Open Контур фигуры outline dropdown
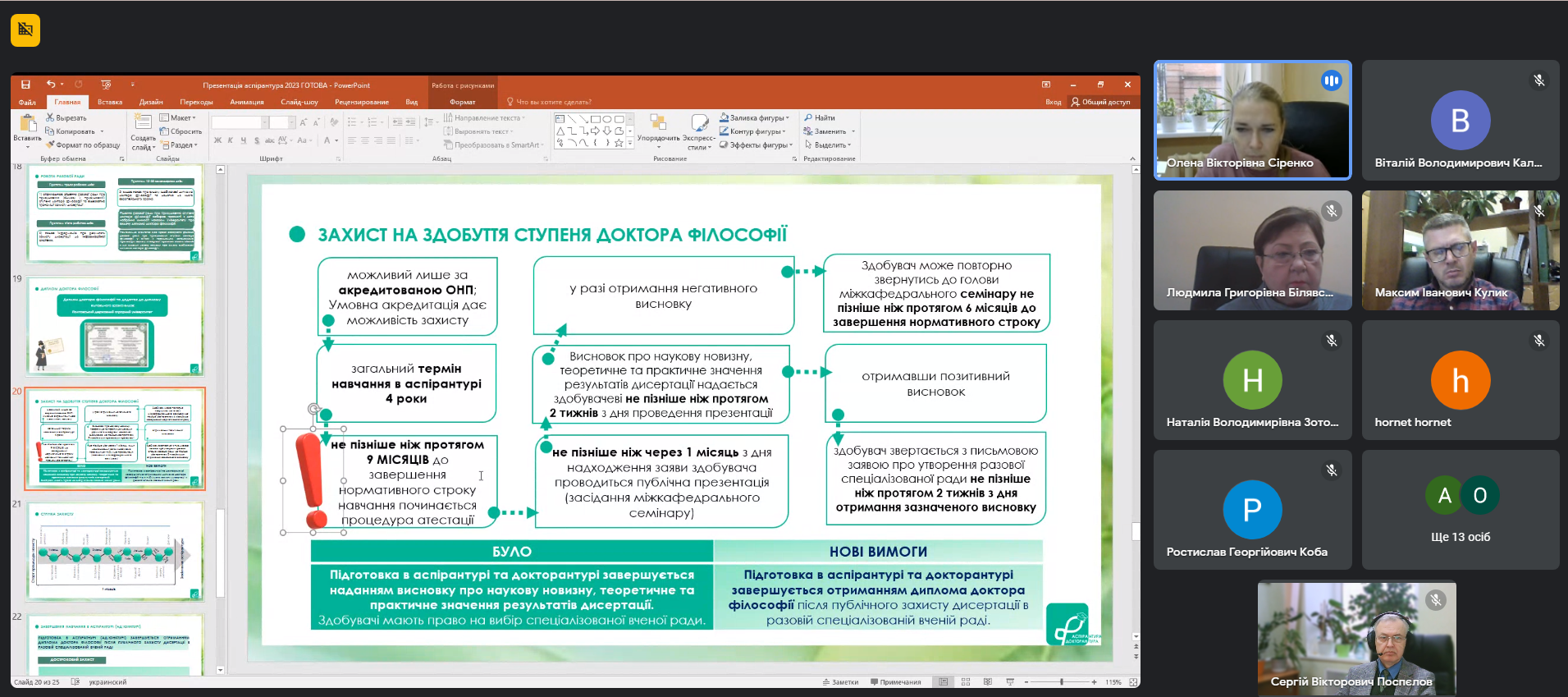The image size is (1568, 697). click(752, 131)
